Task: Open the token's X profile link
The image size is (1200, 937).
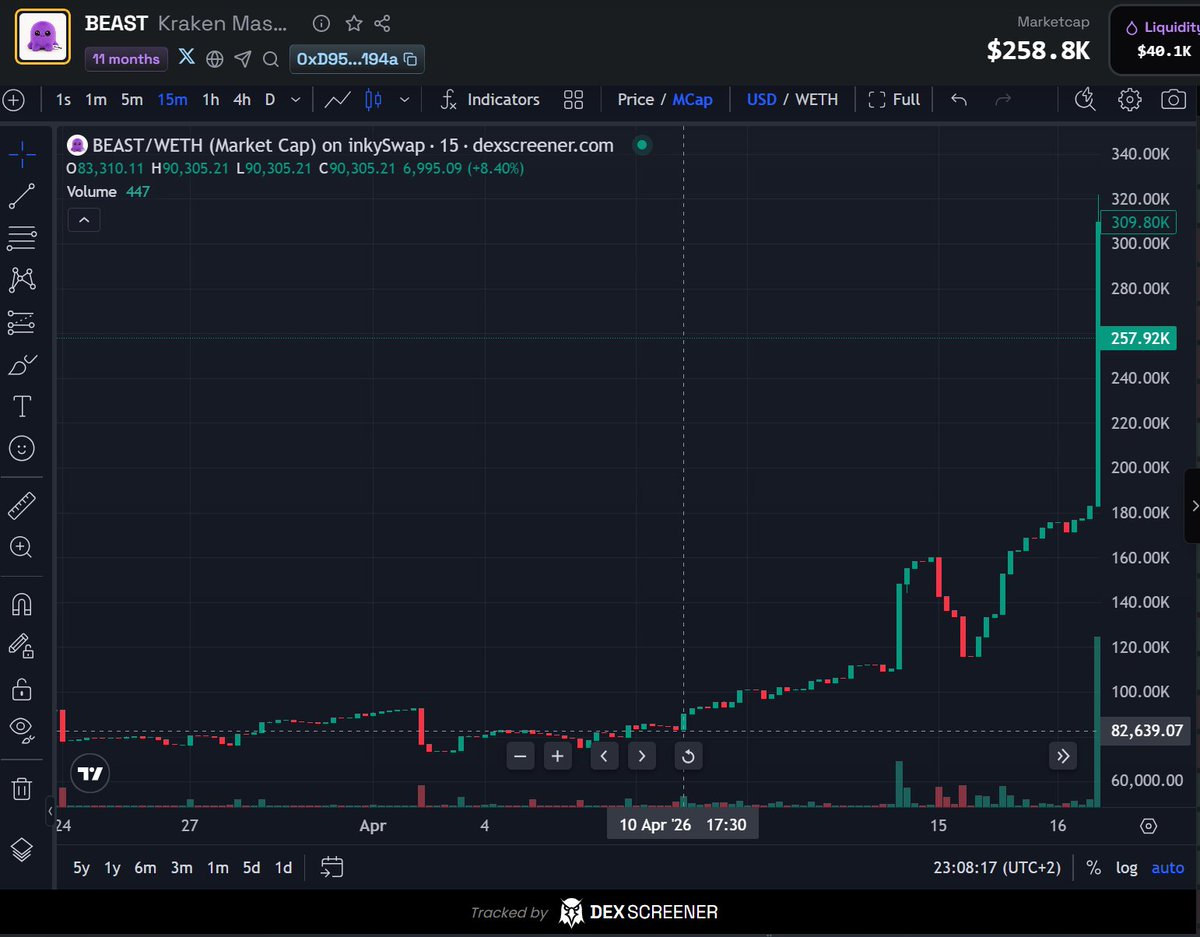Action: click(x=187, y=58)
